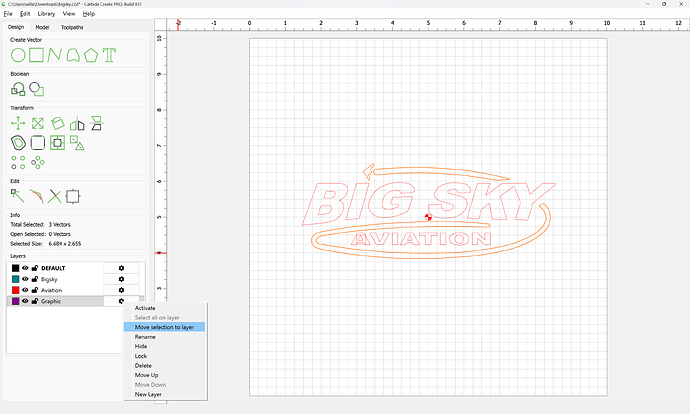Open the Library menu
This screenshot has height=414, width=690.
click(46, 14)
